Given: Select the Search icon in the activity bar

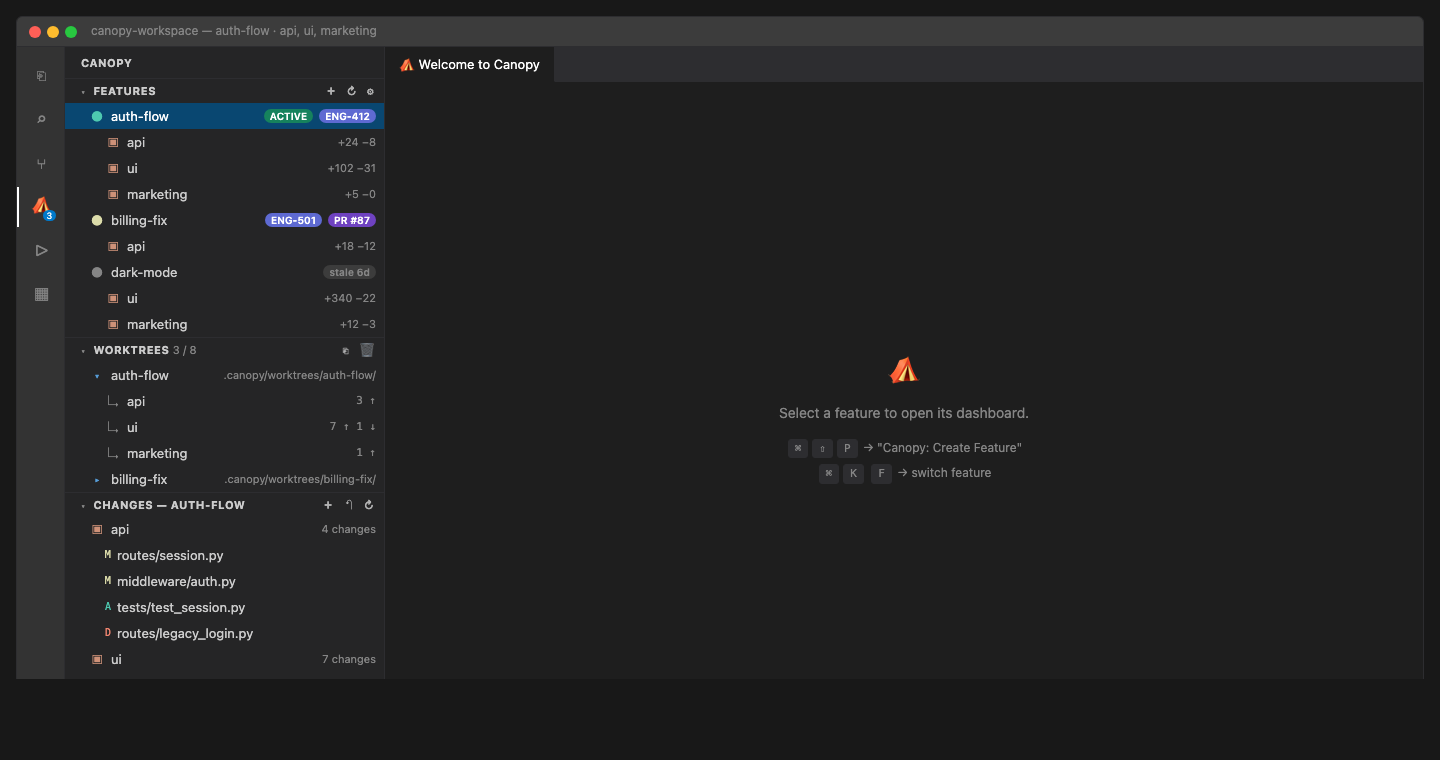Looking at the screenshot, I should tap(41, 119).
